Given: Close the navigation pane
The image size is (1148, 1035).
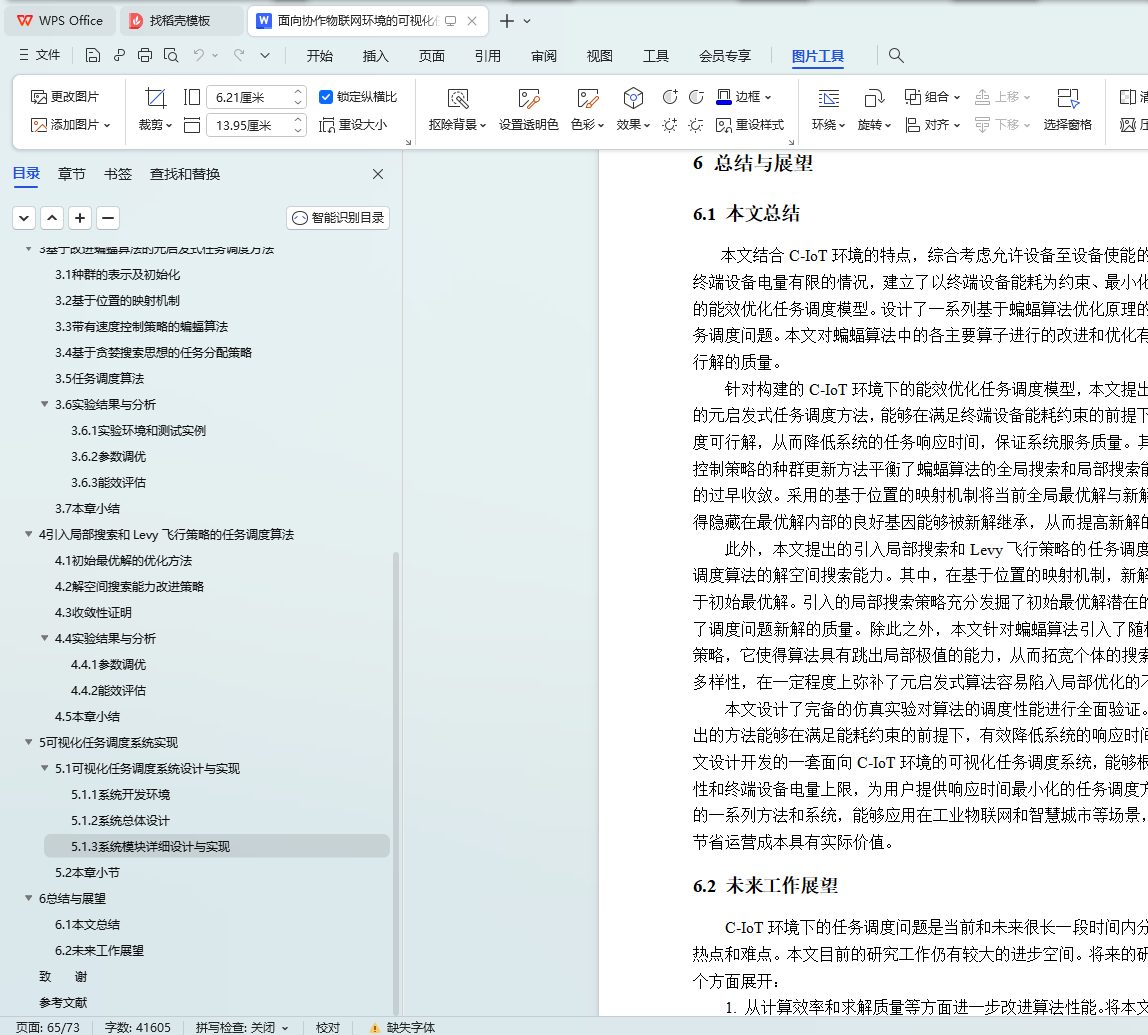Looking at the screenshot, I should pos(378,174).
